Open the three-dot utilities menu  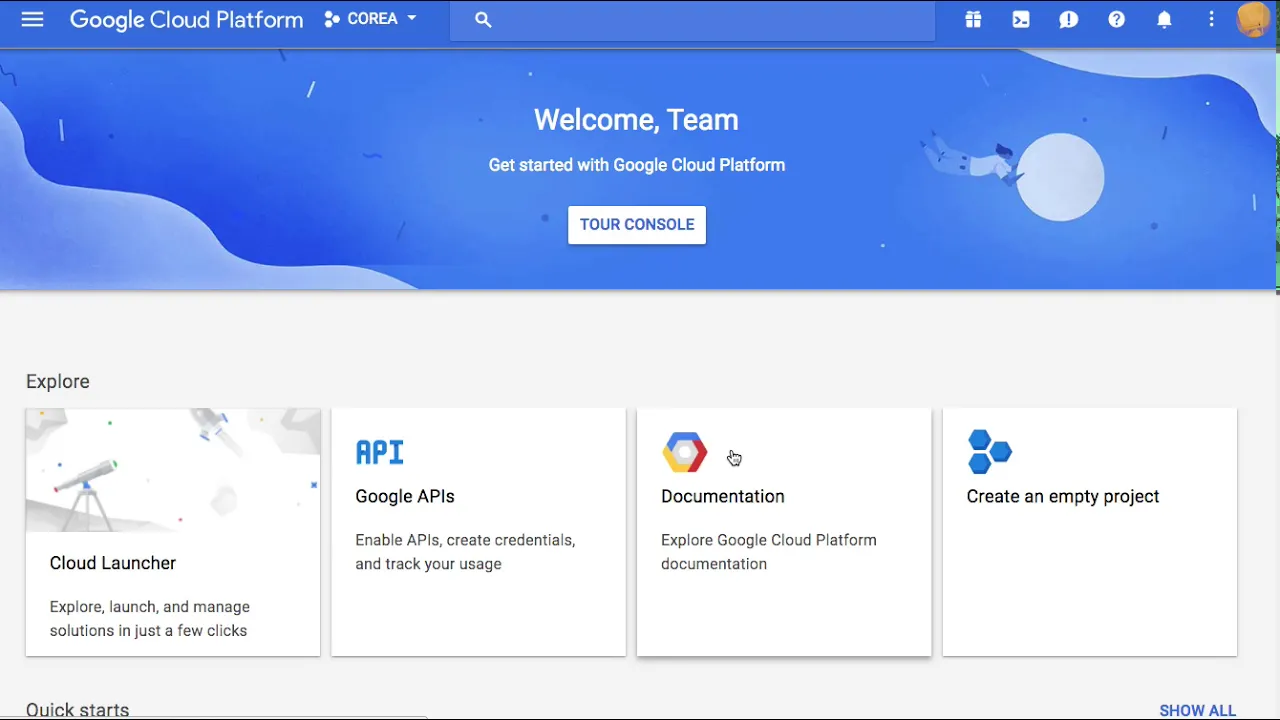click(x=1212, y=19)
